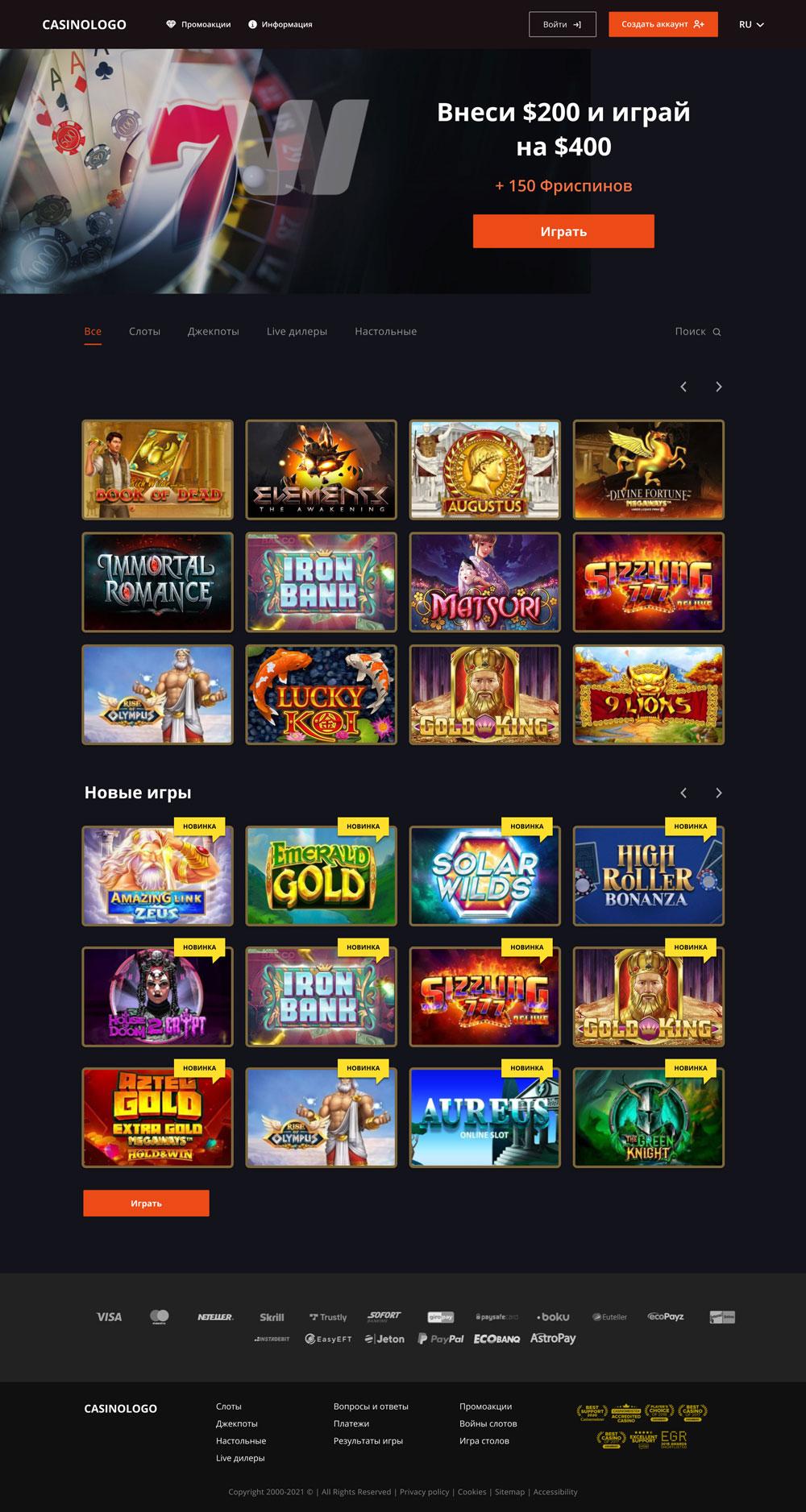Screen dimensions: 806x1512
Task: Click the previous arrow above top games grid
Action: 683,387
